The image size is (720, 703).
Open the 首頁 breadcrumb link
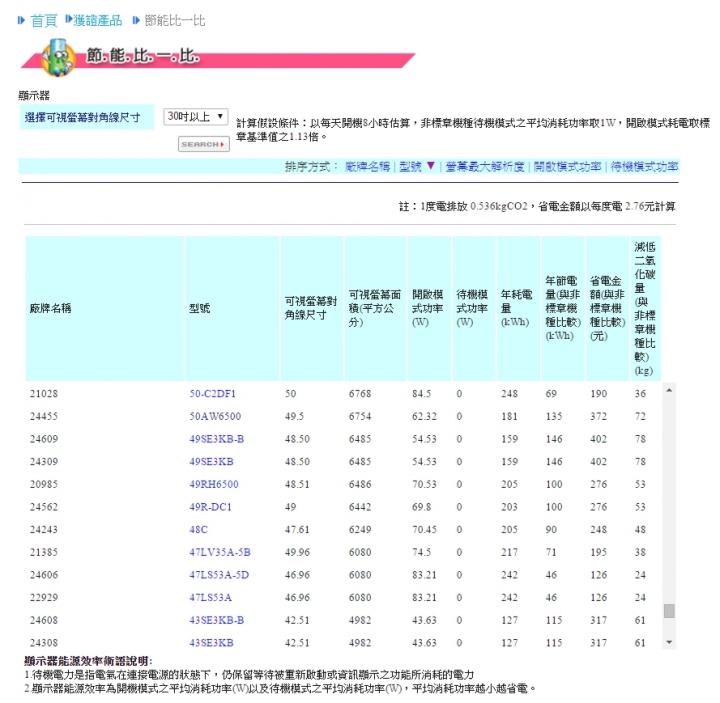click(44, 21)
